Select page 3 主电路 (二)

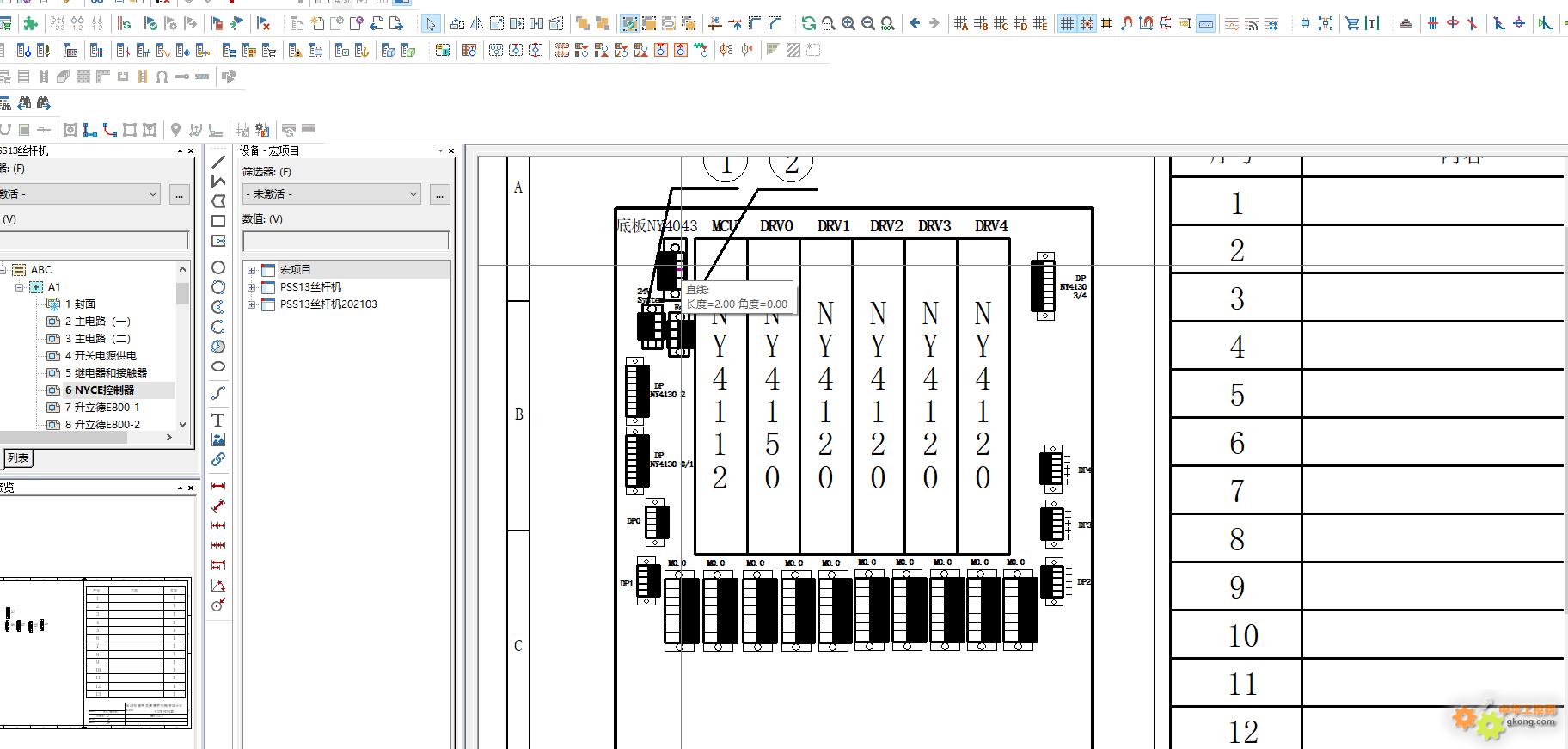(x=98, y=339)
